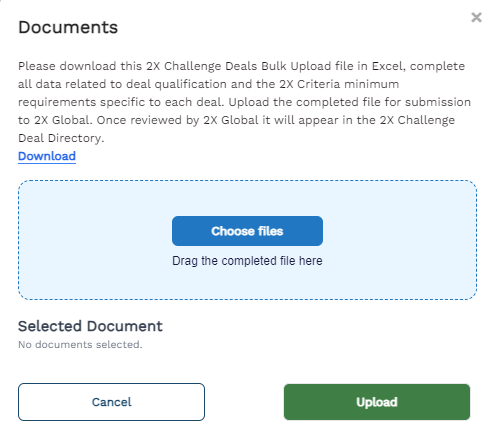Viewport: 493px width, 431px height.
Task: Click the gray X close icon
Action: click(476, 17)
